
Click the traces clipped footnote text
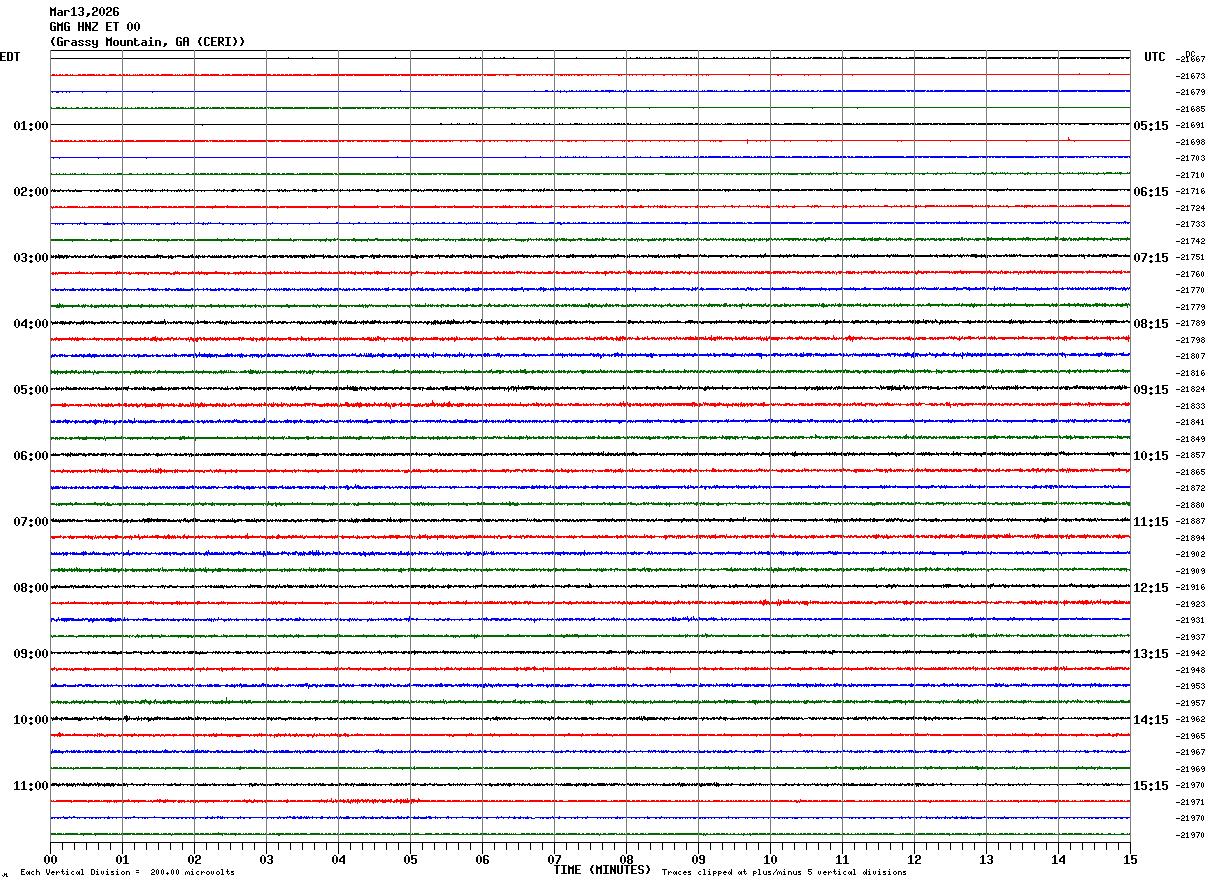tap(784, 872)
